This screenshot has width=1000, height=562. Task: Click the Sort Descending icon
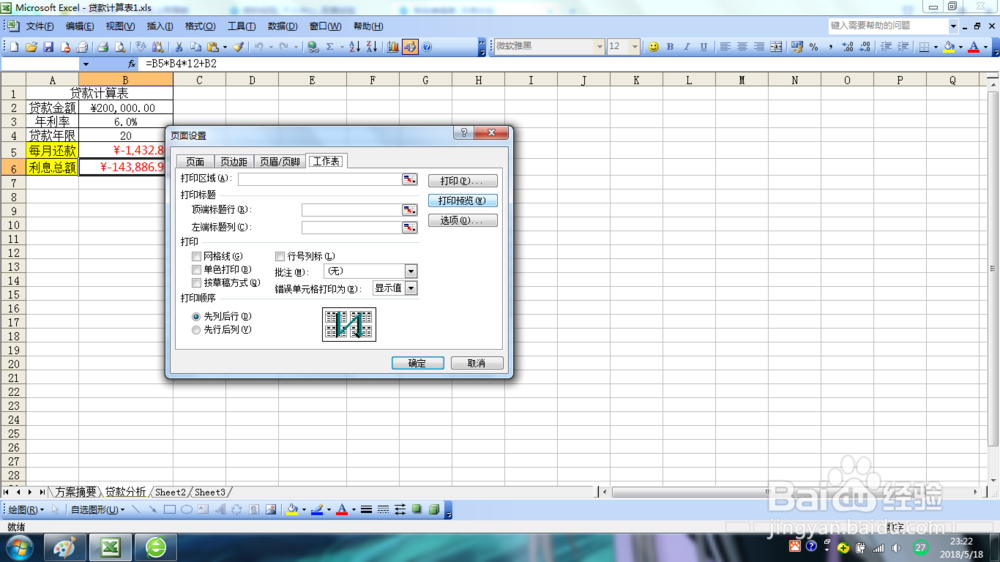372,47
